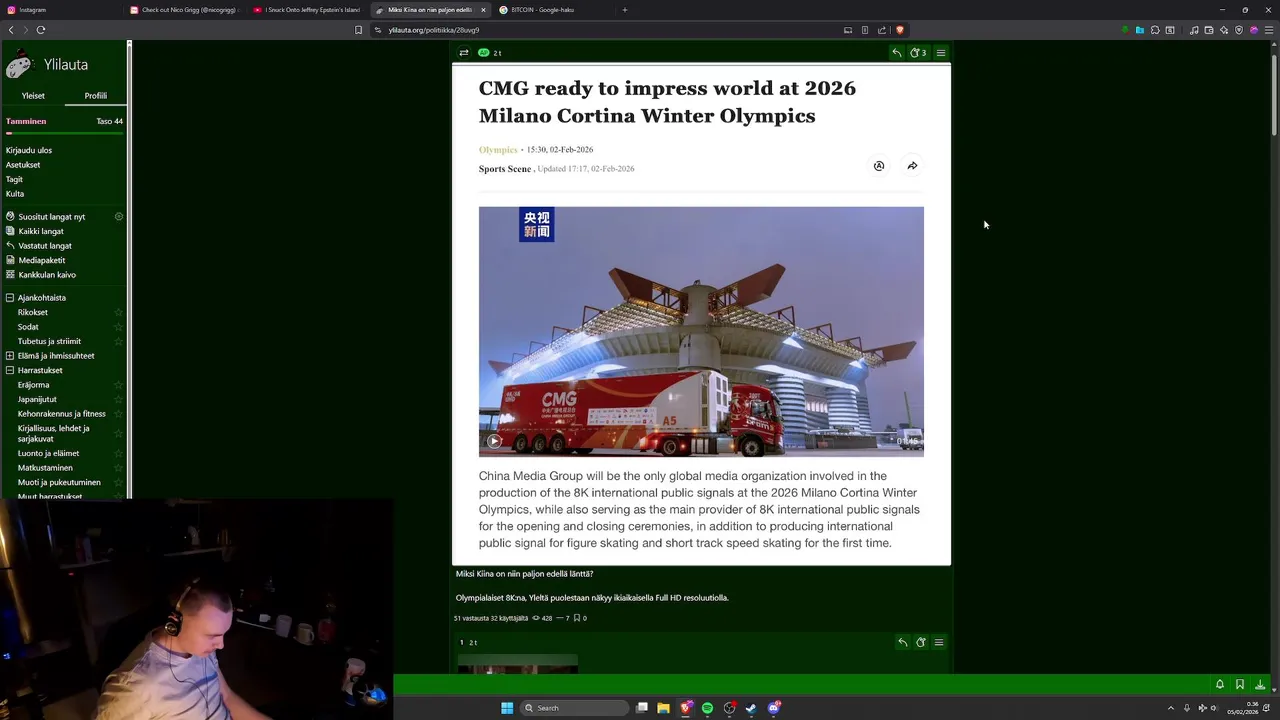
Task: Favorite the Muoti ja pukeutuminen star
Action: tap(119, 483)
